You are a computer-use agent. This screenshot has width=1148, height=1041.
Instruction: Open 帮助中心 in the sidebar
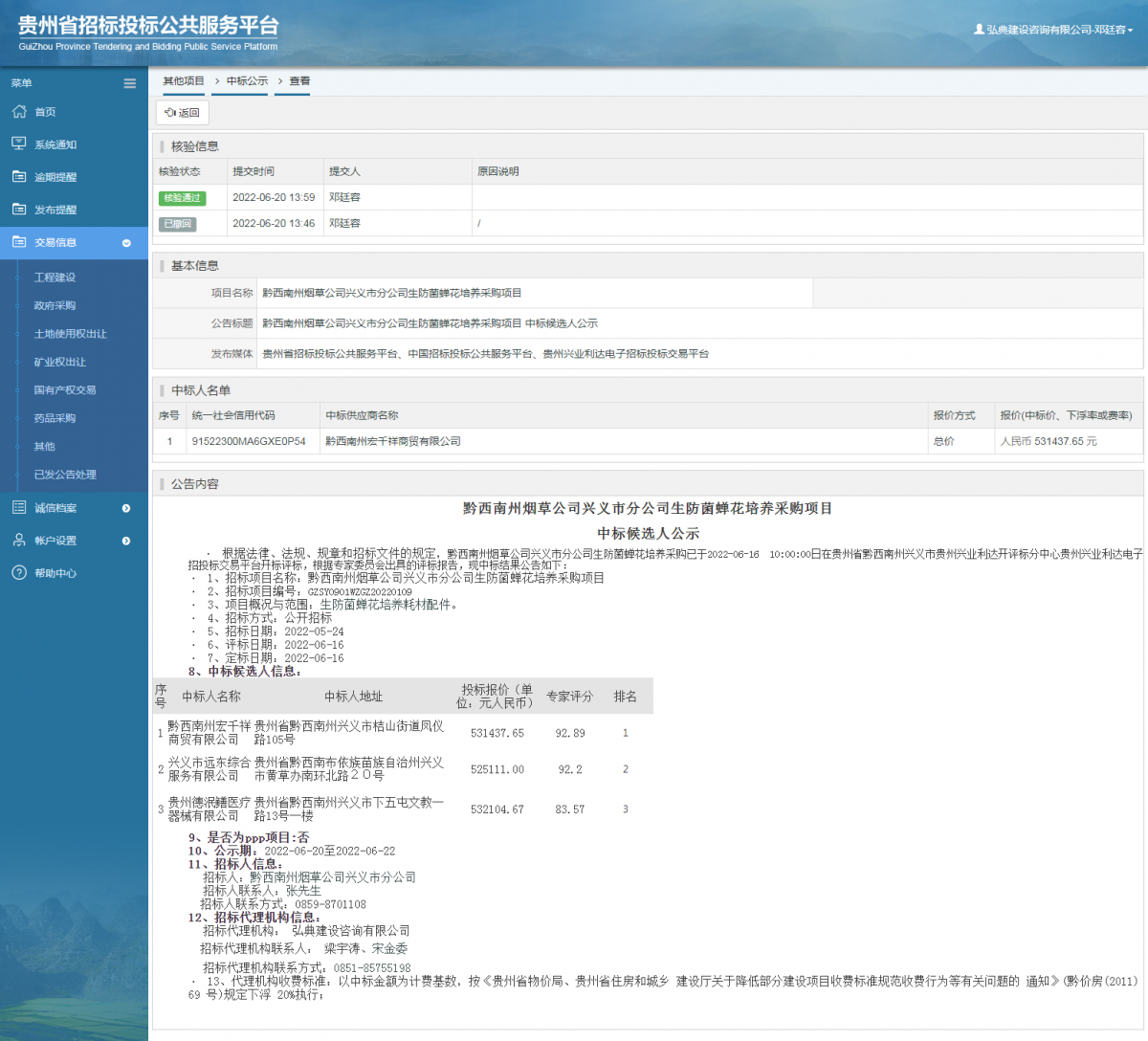(x=55, y=573)
